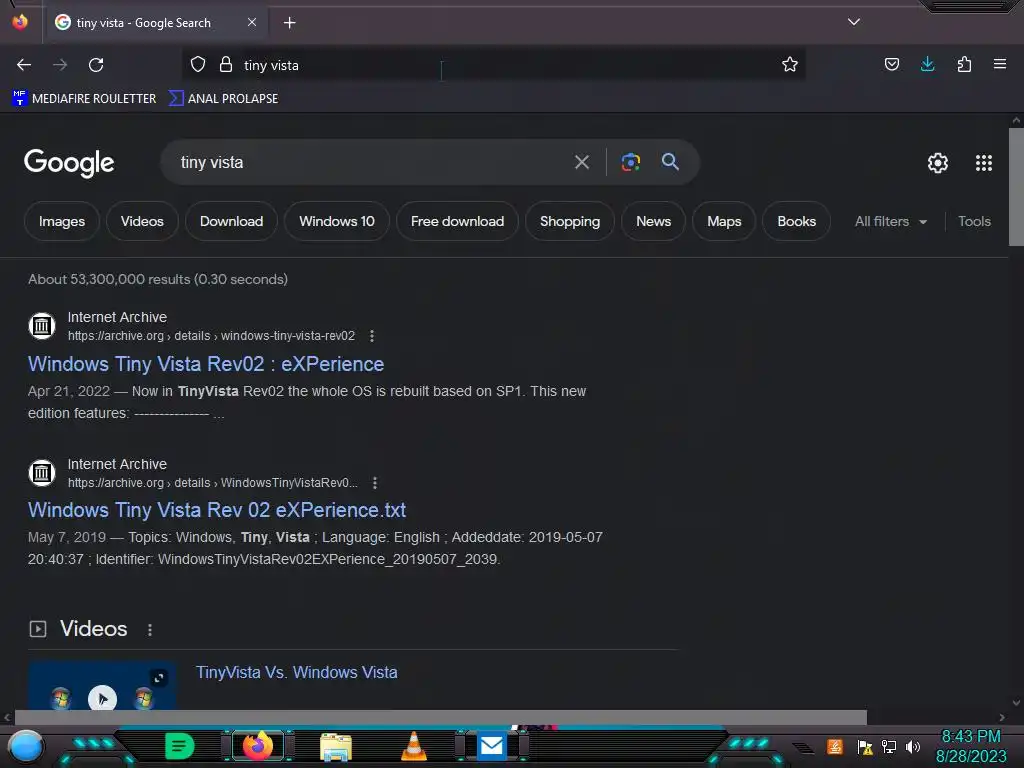This screenshot has width=1024, height=768.
Task: Bookmark this page with star icon
Action: (x=790, y=65)
